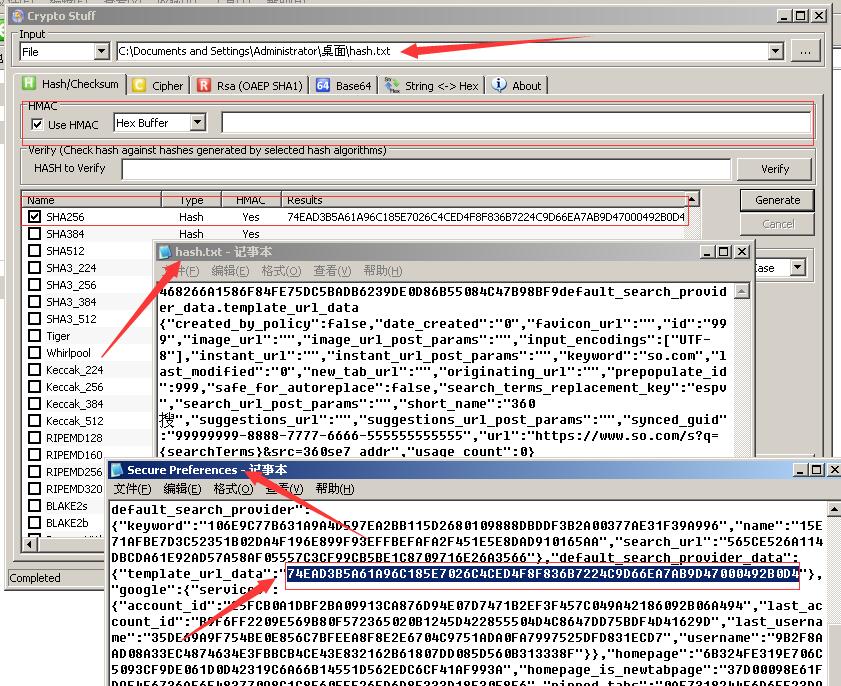Check the Tiger algorithm checkbox

point(35,336)
